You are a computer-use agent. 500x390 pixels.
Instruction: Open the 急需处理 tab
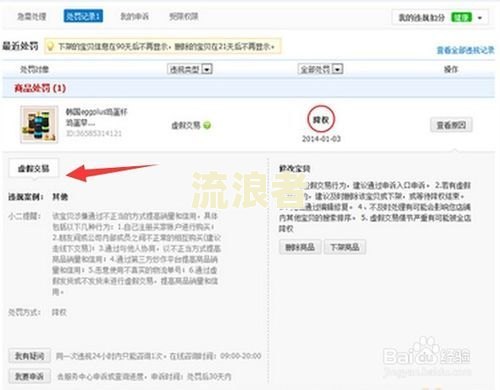[32, 16]
